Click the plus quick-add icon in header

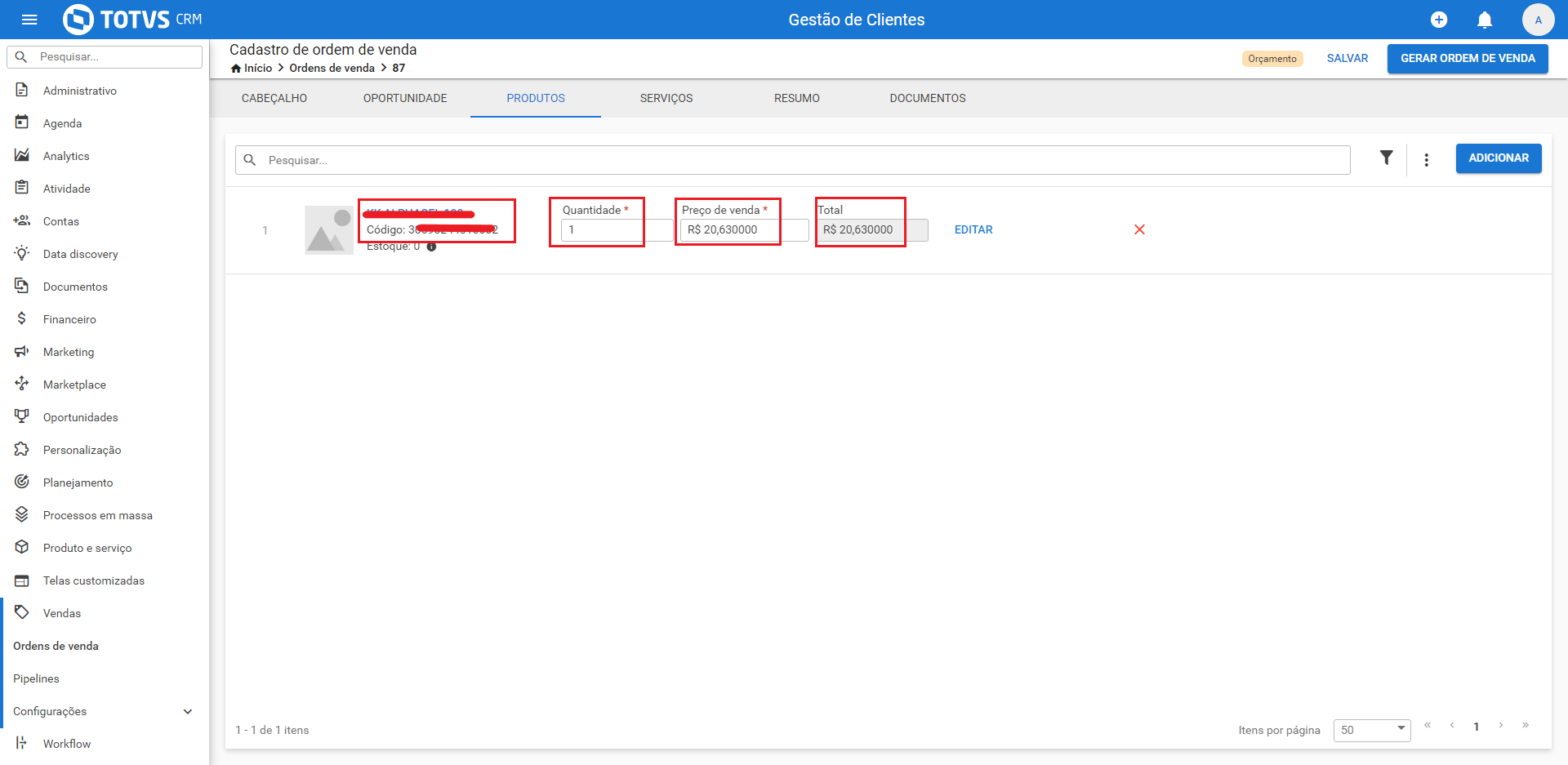(x=1439, y=20)
